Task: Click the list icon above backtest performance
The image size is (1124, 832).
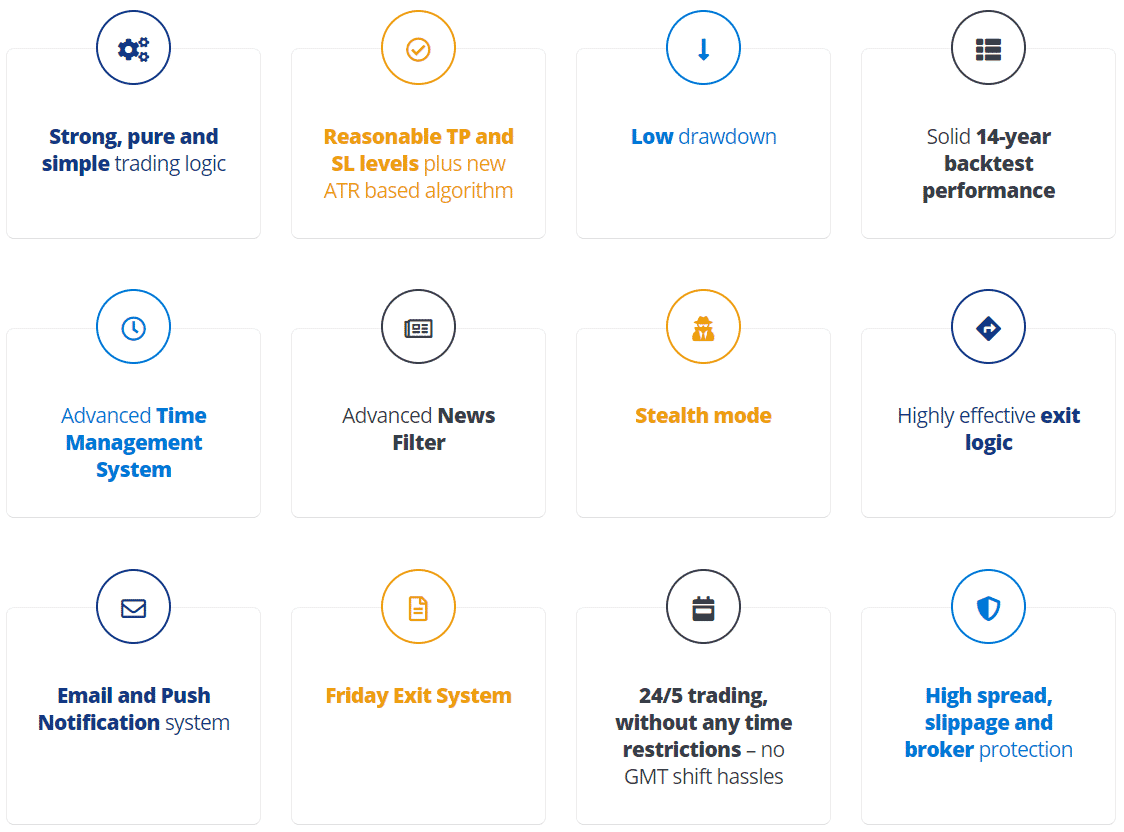Action: tap(988, 48)
